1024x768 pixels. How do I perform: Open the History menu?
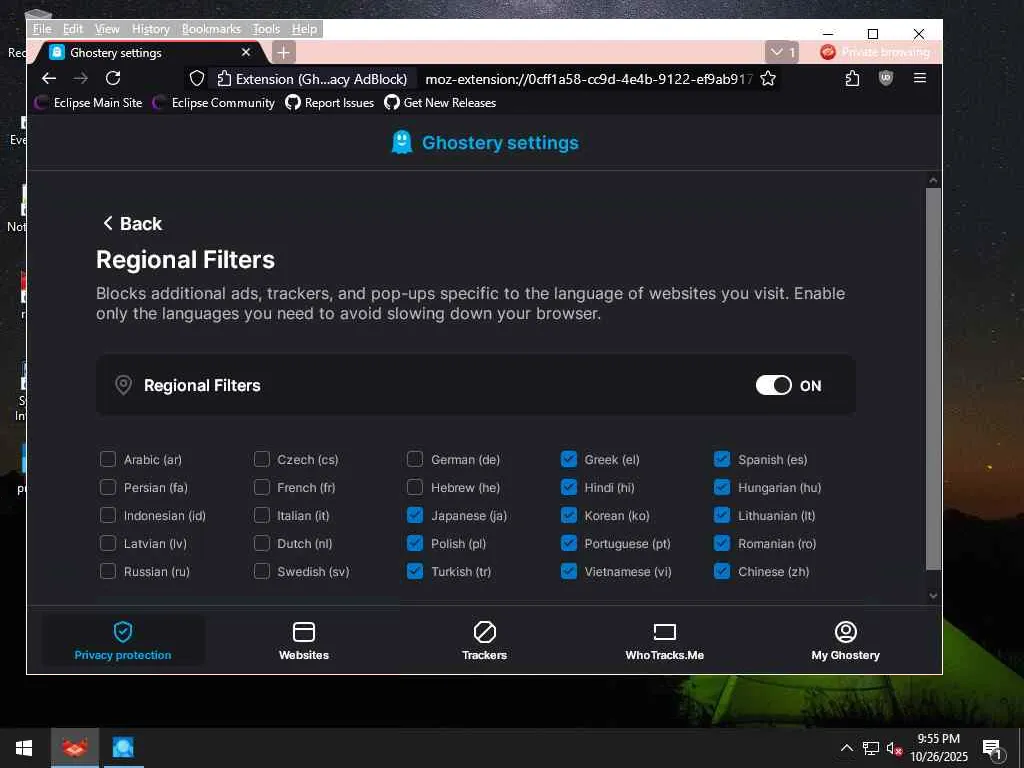coord(150,29)
